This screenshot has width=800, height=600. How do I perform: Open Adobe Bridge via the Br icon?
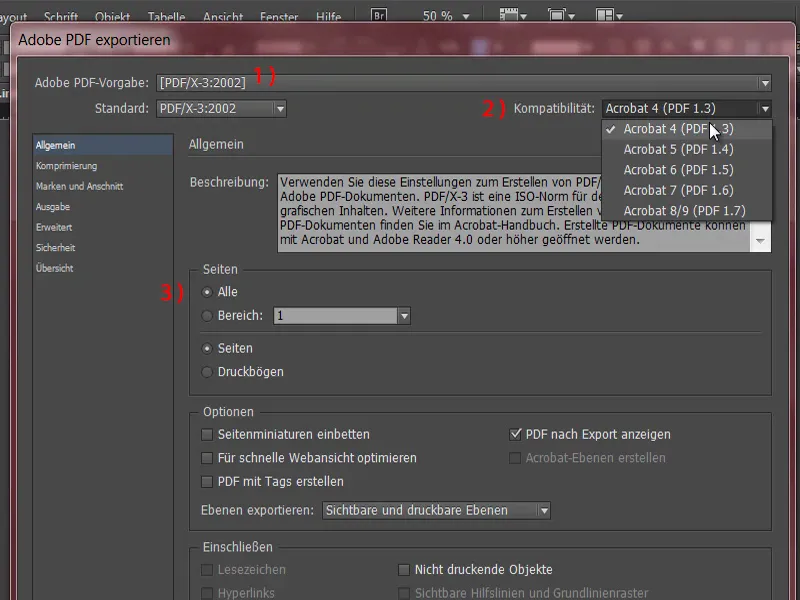(379, 15)
